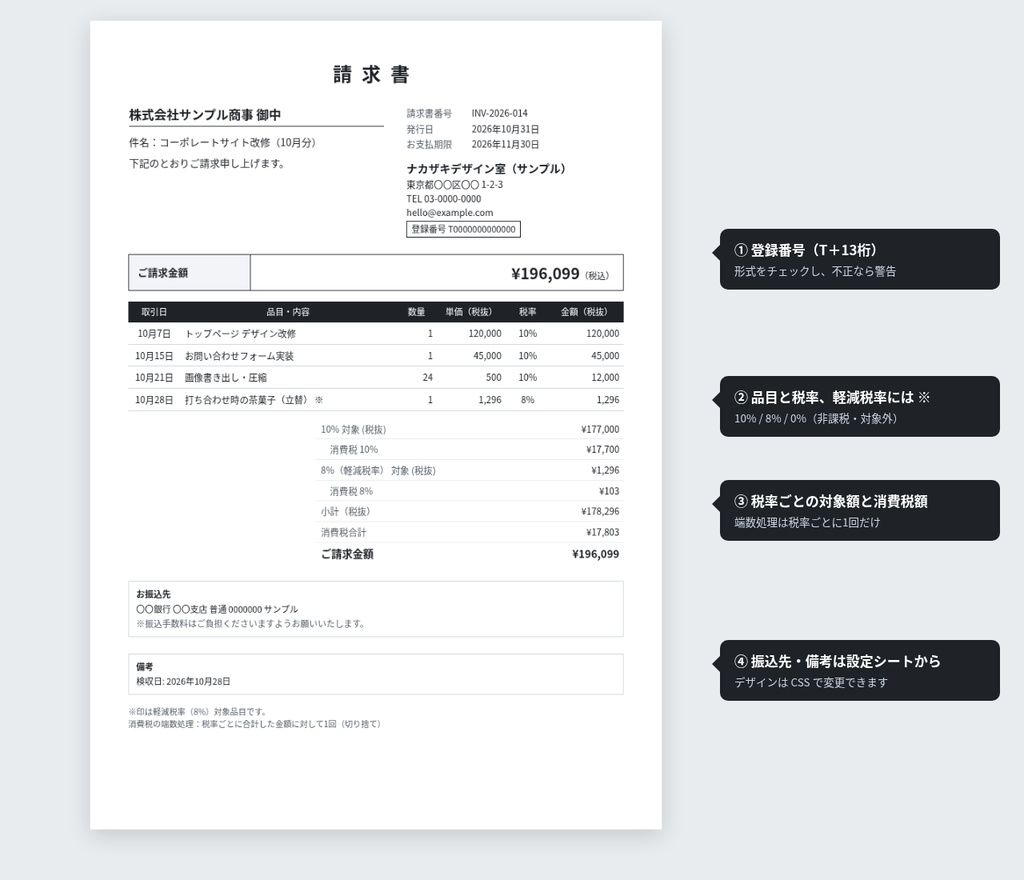Click the 単価（税抜） column header
This screenshot has width=1024, height=880.
[469, 312]
